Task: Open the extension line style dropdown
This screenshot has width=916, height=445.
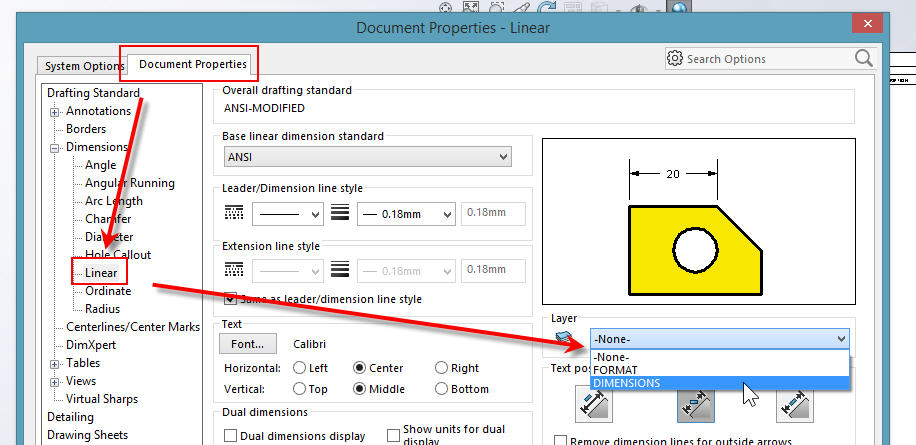Action: pos(288,272)
